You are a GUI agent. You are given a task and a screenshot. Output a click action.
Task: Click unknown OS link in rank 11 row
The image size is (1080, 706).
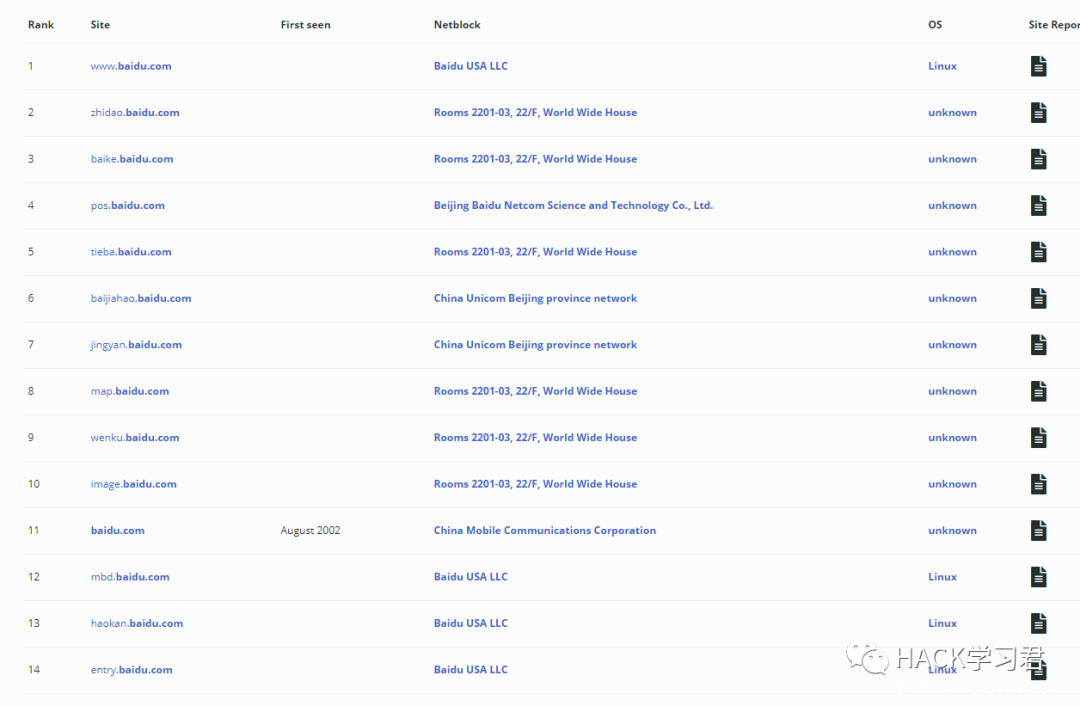(x=953, y=530)
